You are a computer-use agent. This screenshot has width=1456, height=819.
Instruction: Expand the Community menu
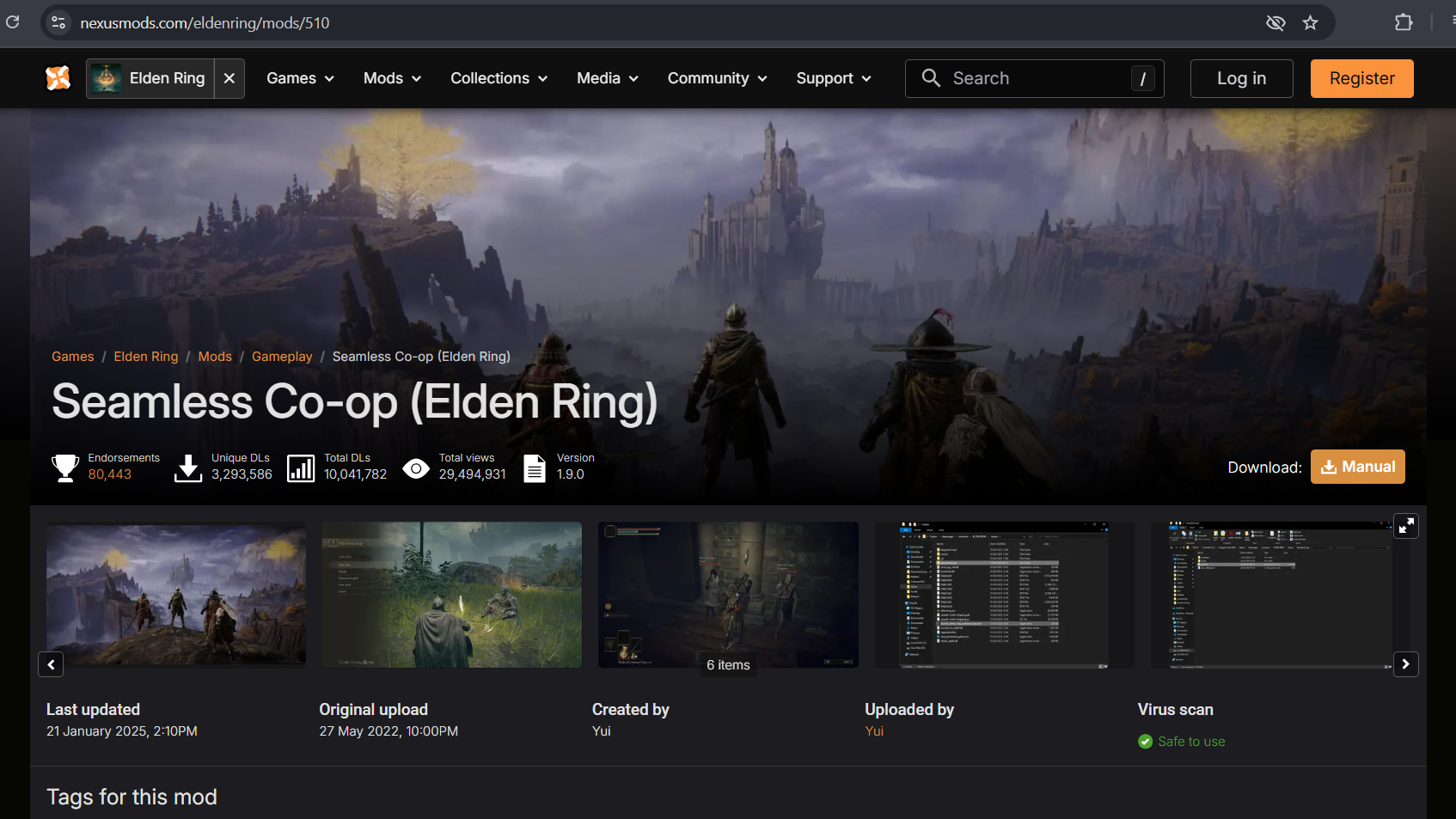click(718, 78)
